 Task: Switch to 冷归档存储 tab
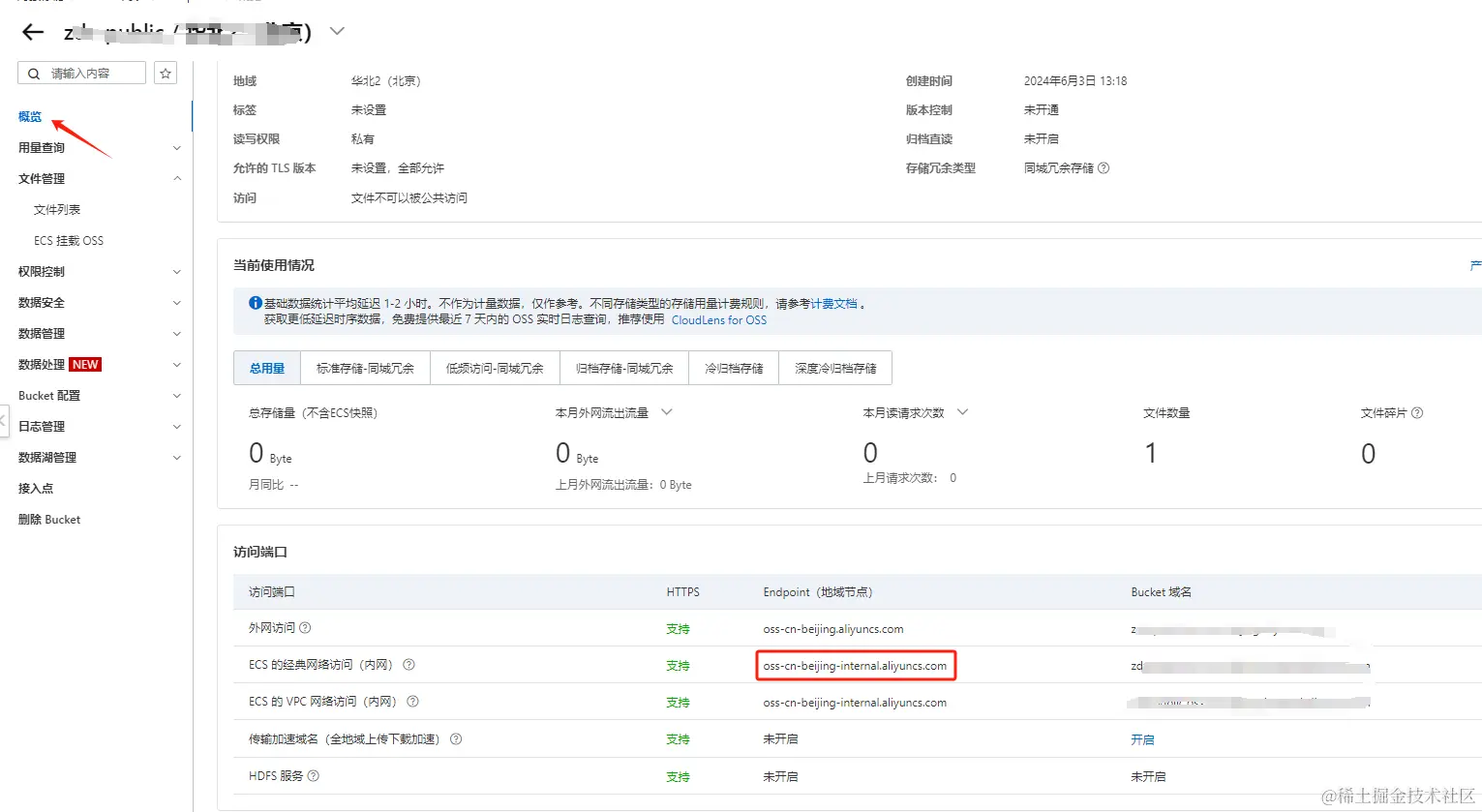point(734,369)
